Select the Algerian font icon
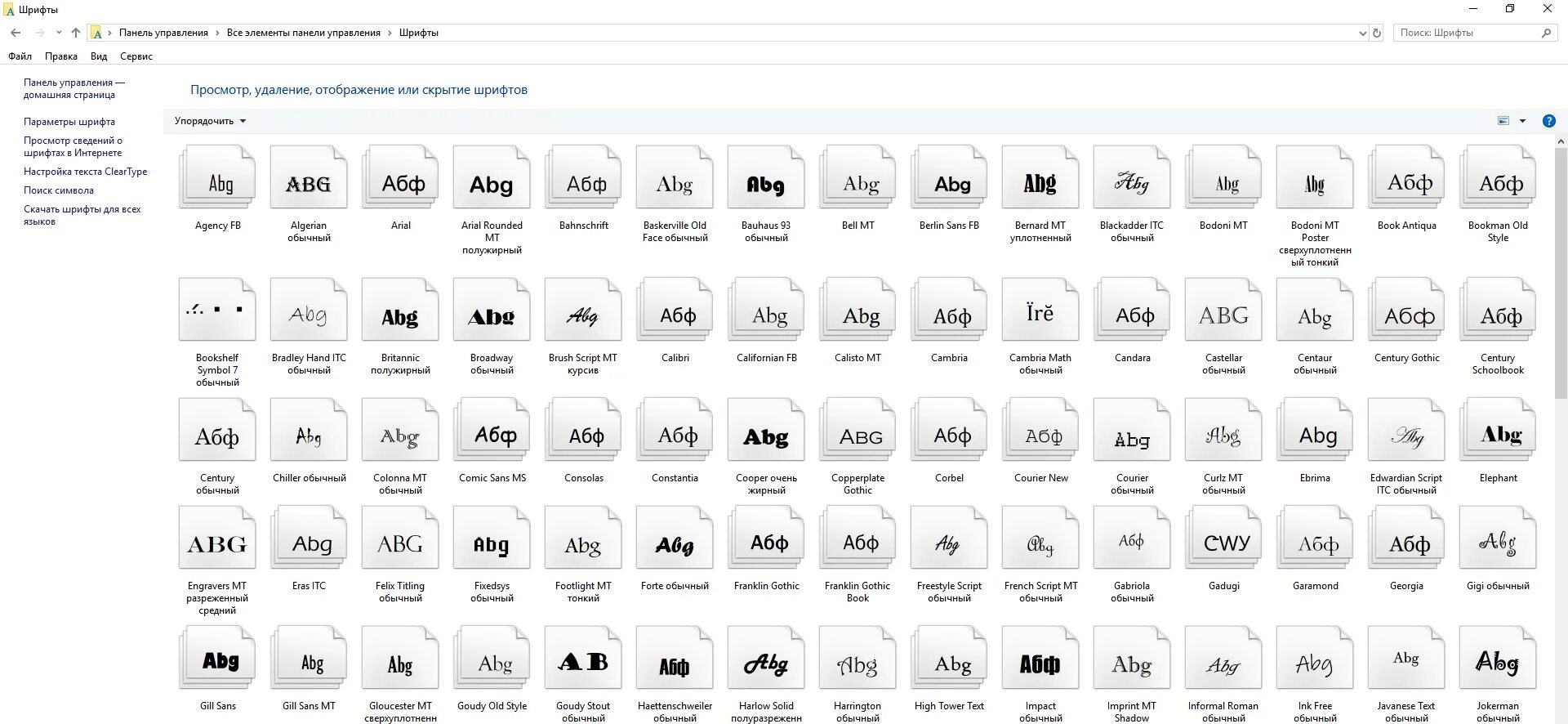Viewport: 1568px width, 724px height. (x=309, y=177)
